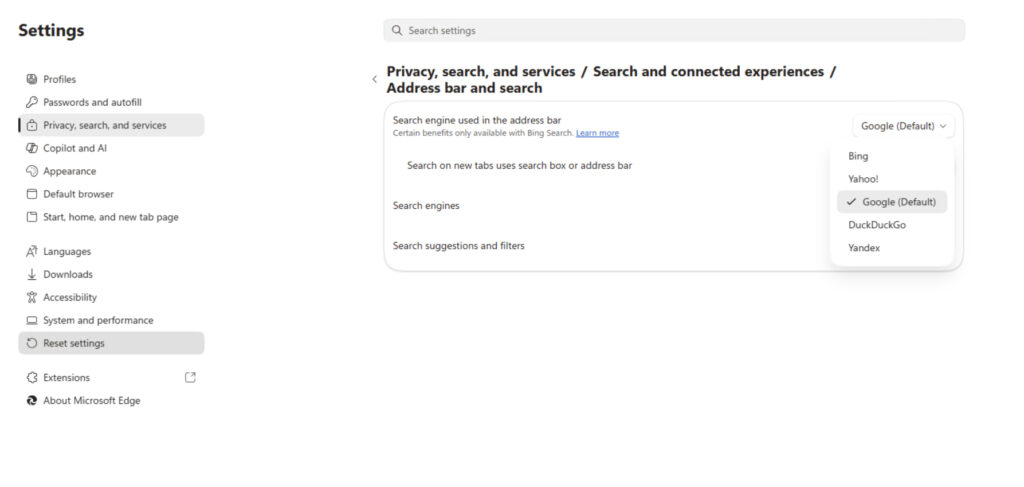This screenshot has height=487, width=1024.
Task: Click the Accessibility figure icon
Action: 31,297
